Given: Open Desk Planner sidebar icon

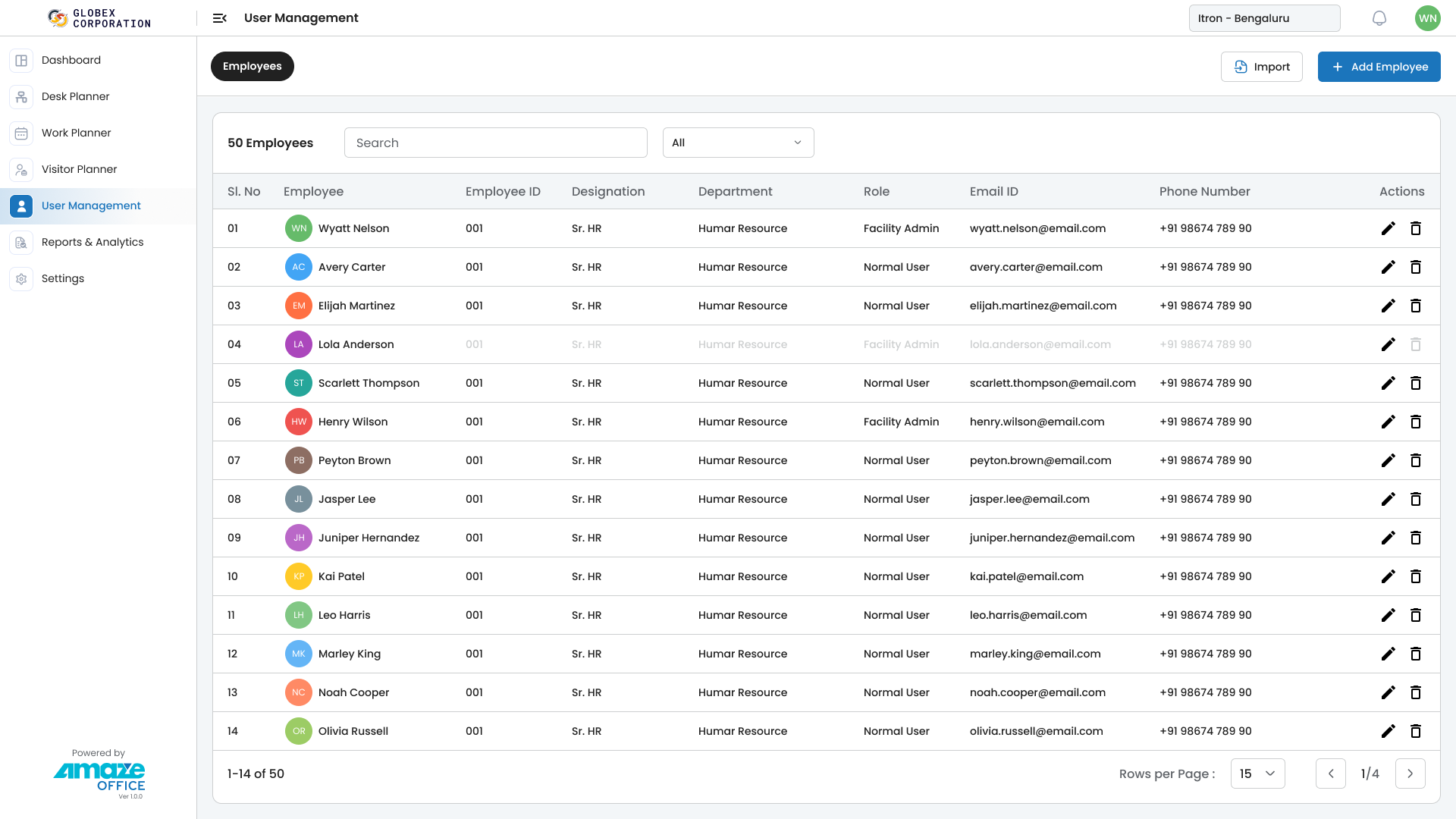Looking at the screenshot, I should tap(21, 96).
